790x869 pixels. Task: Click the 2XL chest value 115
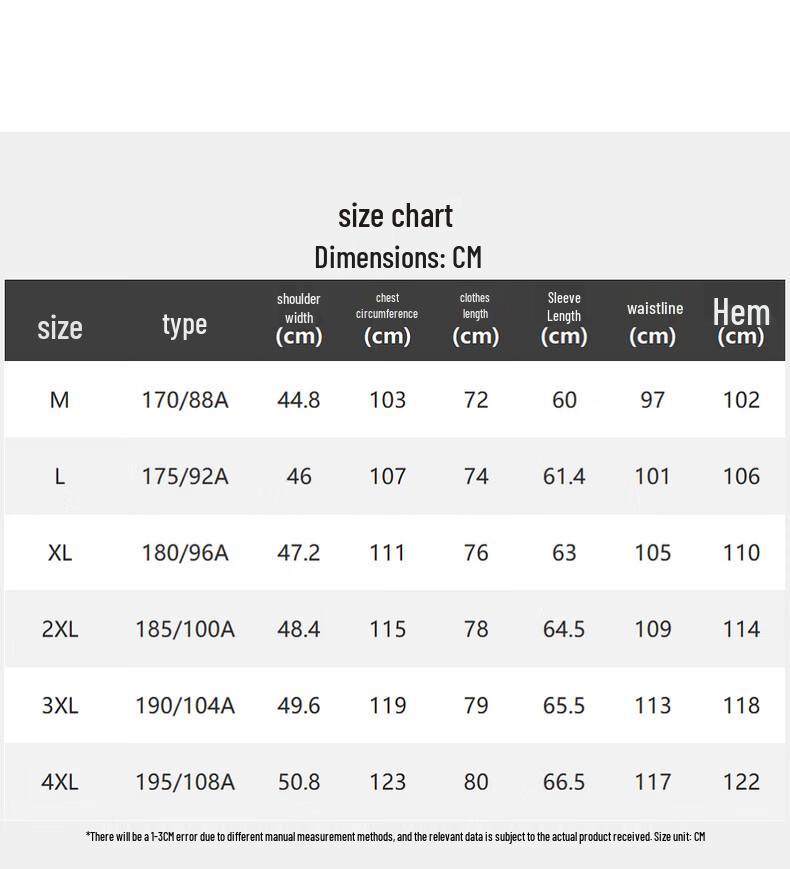click(387, 629)
